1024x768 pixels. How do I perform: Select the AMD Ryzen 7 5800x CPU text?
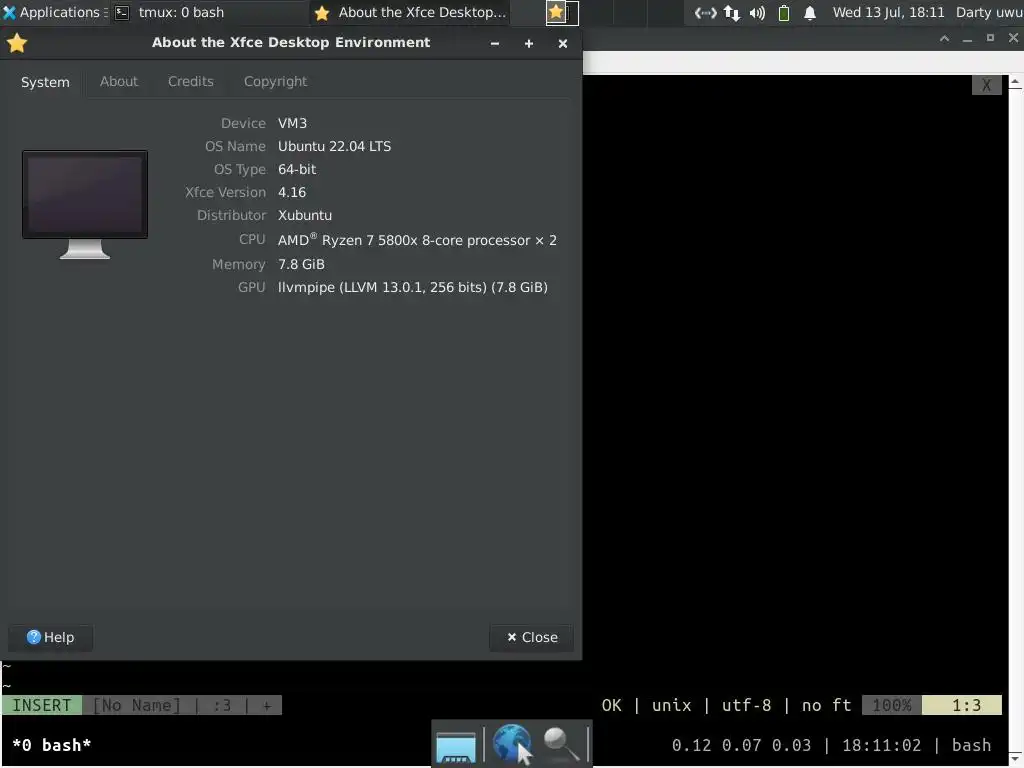click(x=417, y=240)
